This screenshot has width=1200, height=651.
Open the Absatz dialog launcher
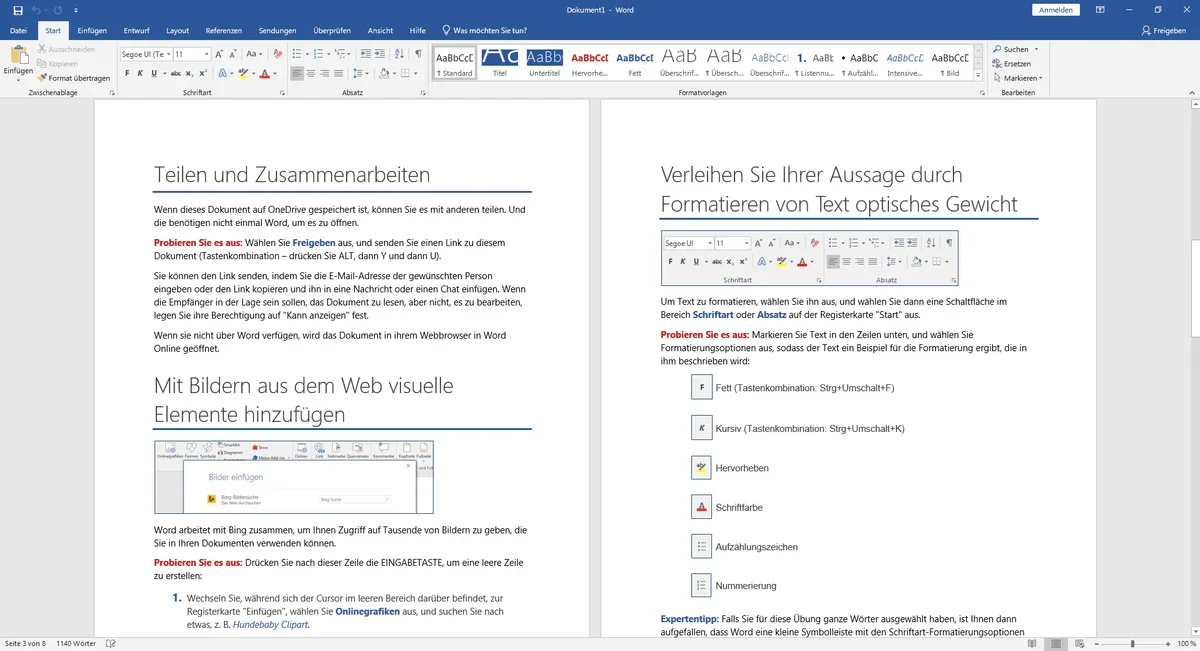click(x=421, y=93)
